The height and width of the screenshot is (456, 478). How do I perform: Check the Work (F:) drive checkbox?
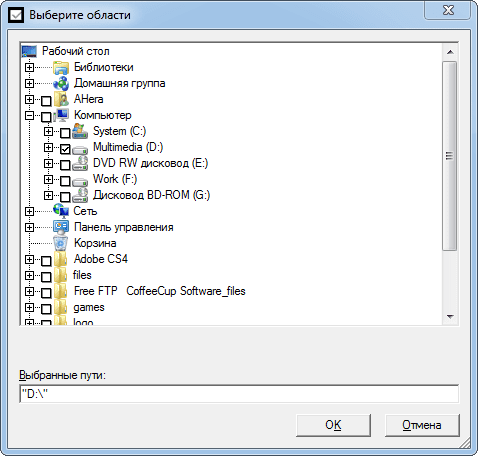coord(65,181)
